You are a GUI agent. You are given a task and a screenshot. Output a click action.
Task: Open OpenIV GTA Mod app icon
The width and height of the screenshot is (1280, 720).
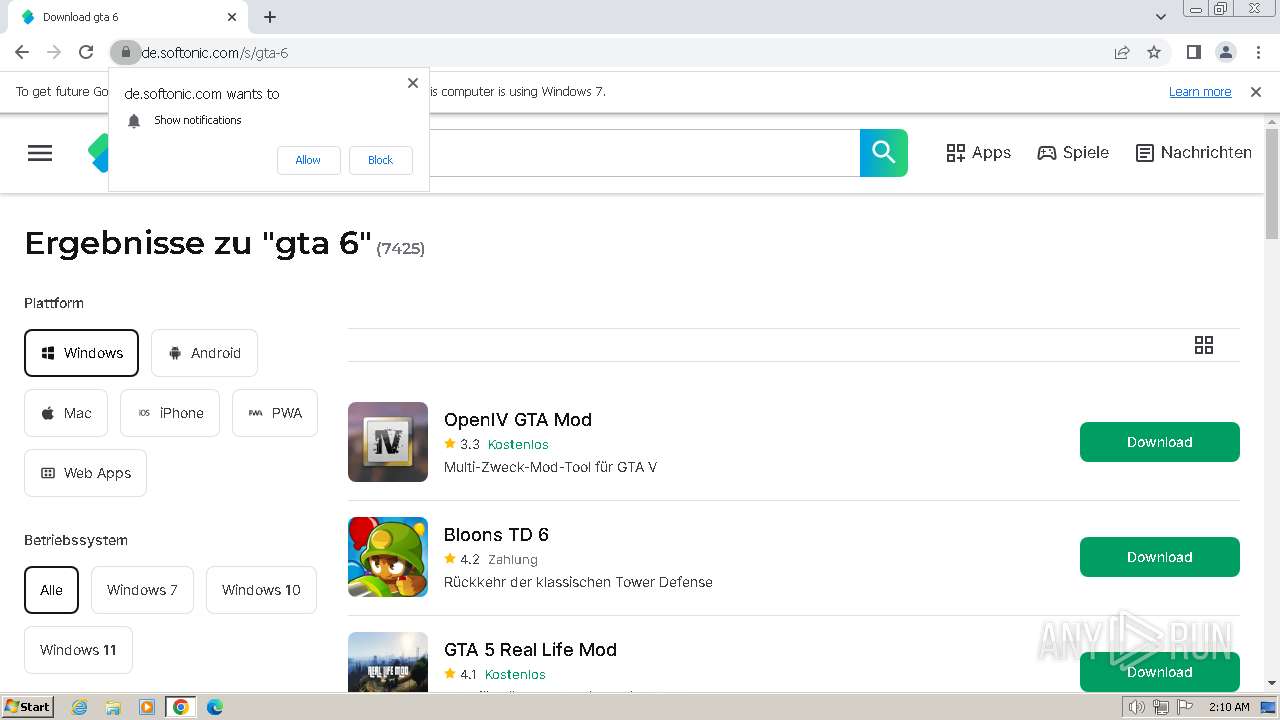(x=388, y=442)
